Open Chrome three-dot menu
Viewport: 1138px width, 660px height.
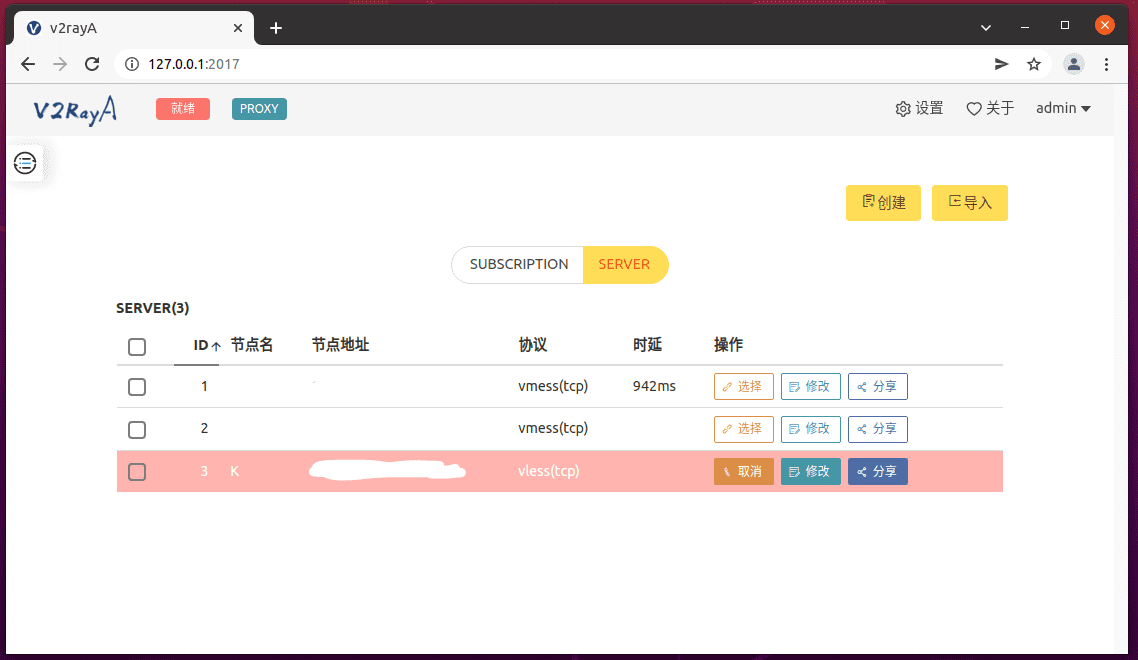point(1106,64)
